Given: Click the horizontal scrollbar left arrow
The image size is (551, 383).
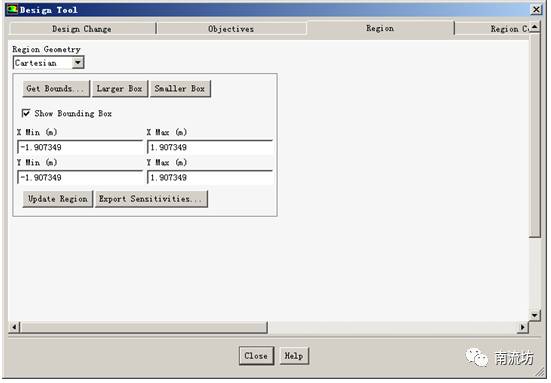Looking at the screenshot, I should (14, 327).
